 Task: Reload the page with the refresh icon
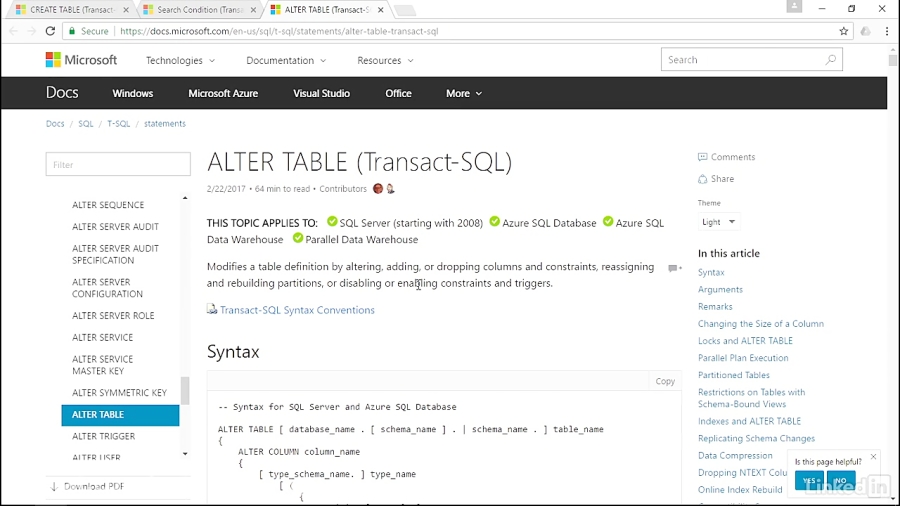click(x=50, y=31)
